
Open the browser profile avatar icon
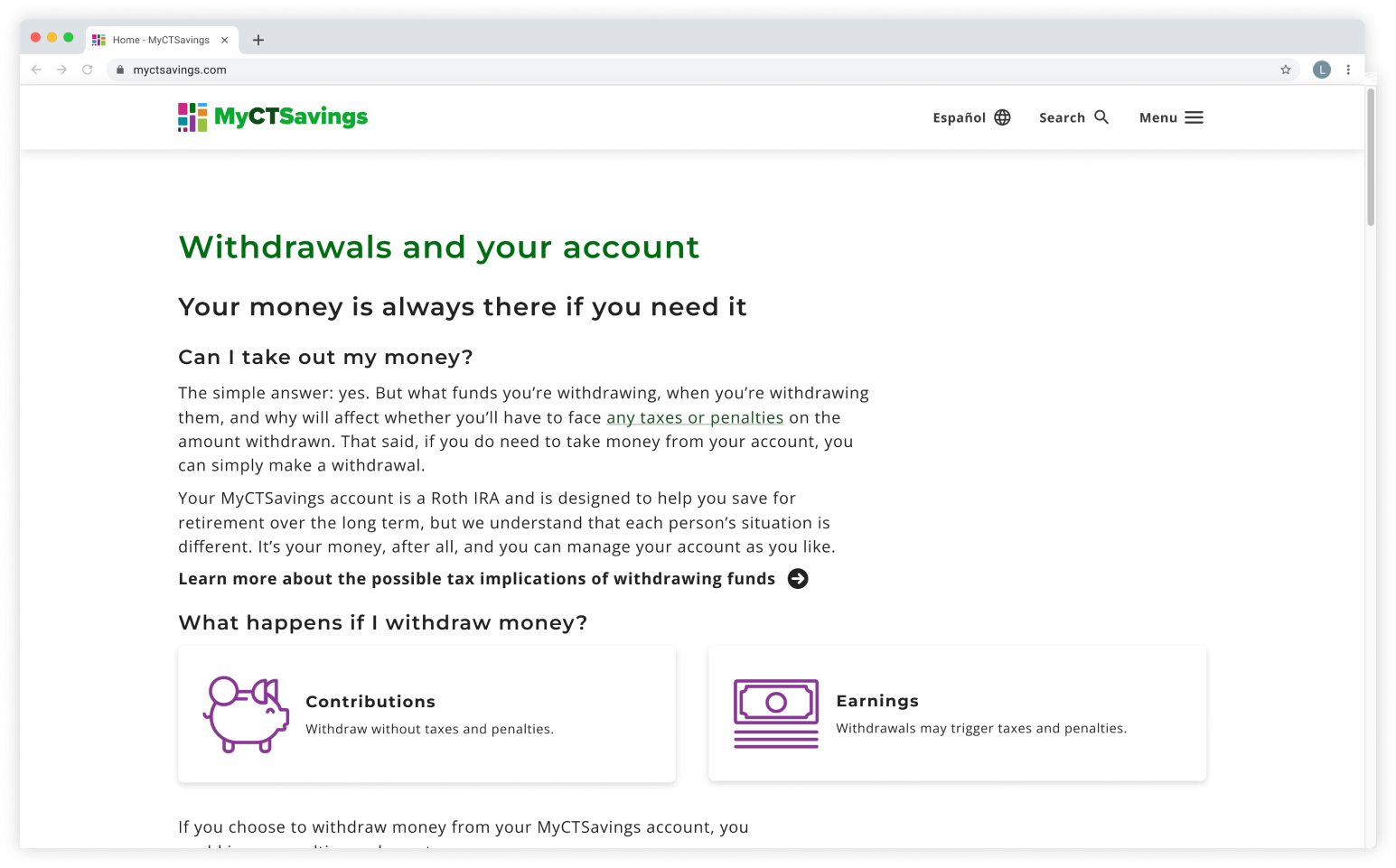(1321, 69)
